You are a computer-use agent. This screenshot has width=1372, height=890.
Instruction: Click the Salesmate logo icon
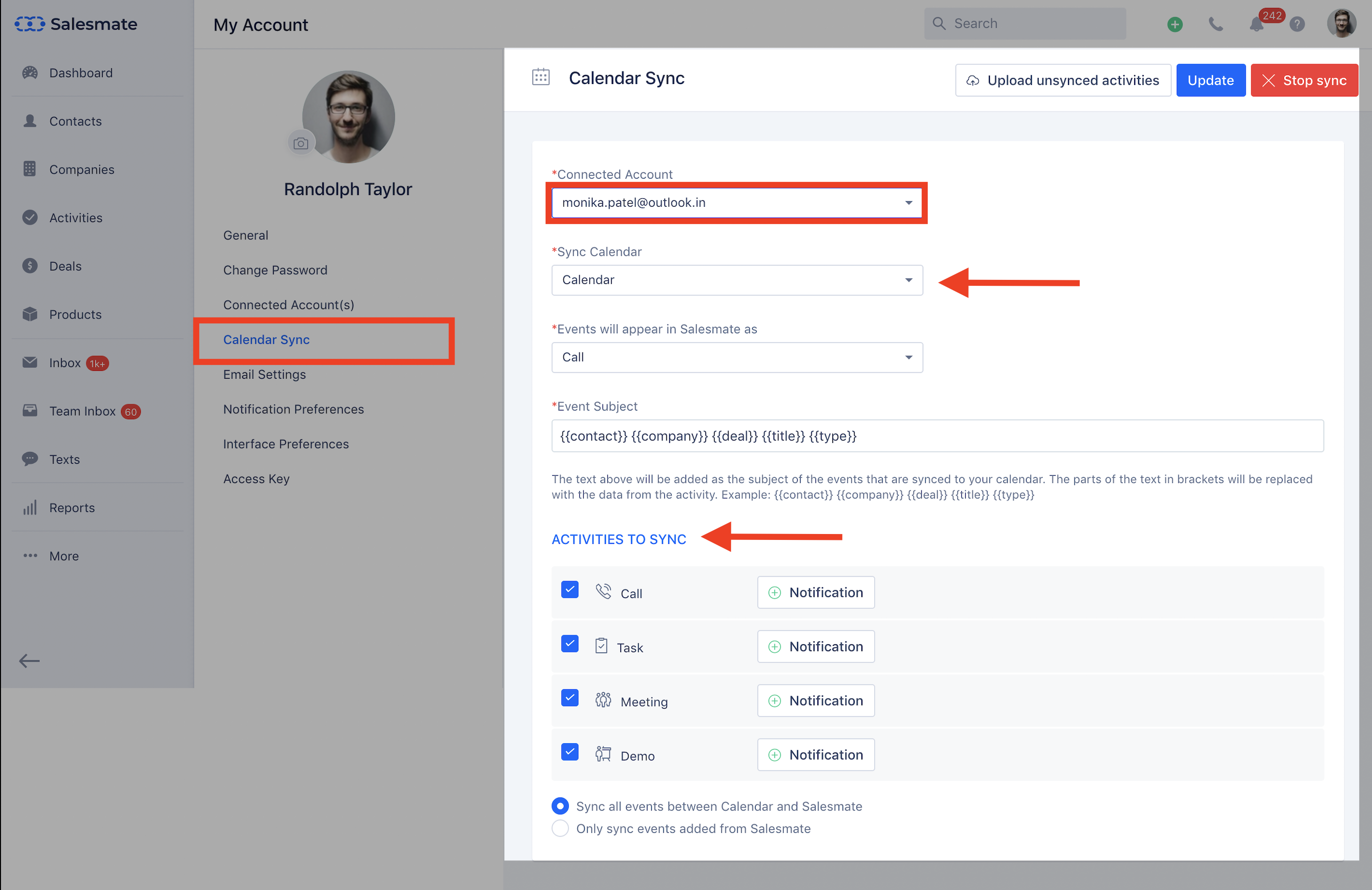coord(29,24)
